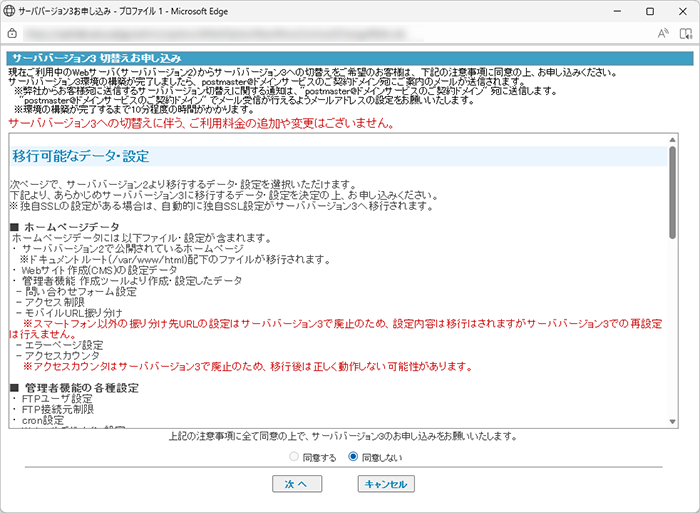
Task: Click the 同意する label text
Action: (319, 457)
